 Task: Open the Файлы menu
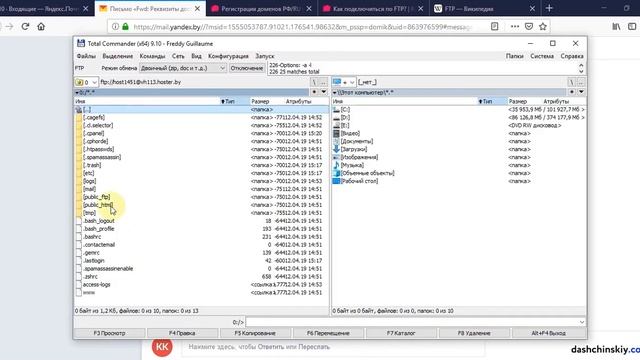point(86,56)
